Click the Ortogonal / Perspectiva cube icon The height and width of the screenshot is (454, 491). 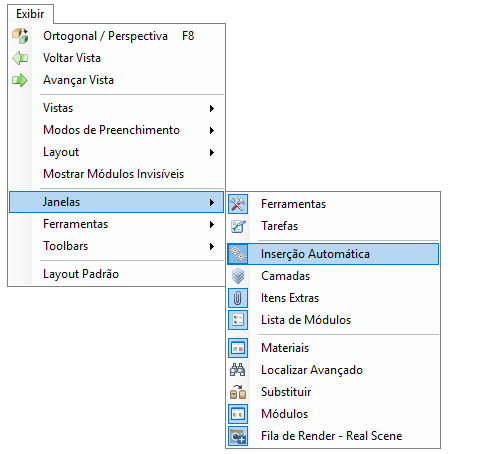[x=20, y=36]
